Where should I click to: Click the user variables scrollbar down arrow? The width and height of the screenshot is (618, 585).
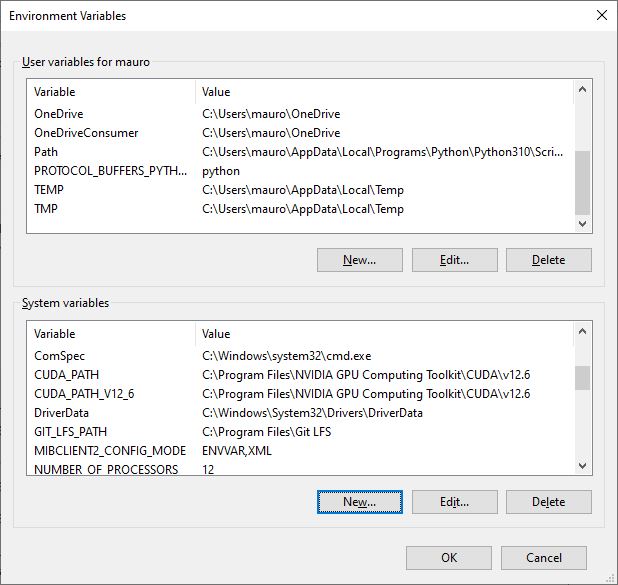582,224
